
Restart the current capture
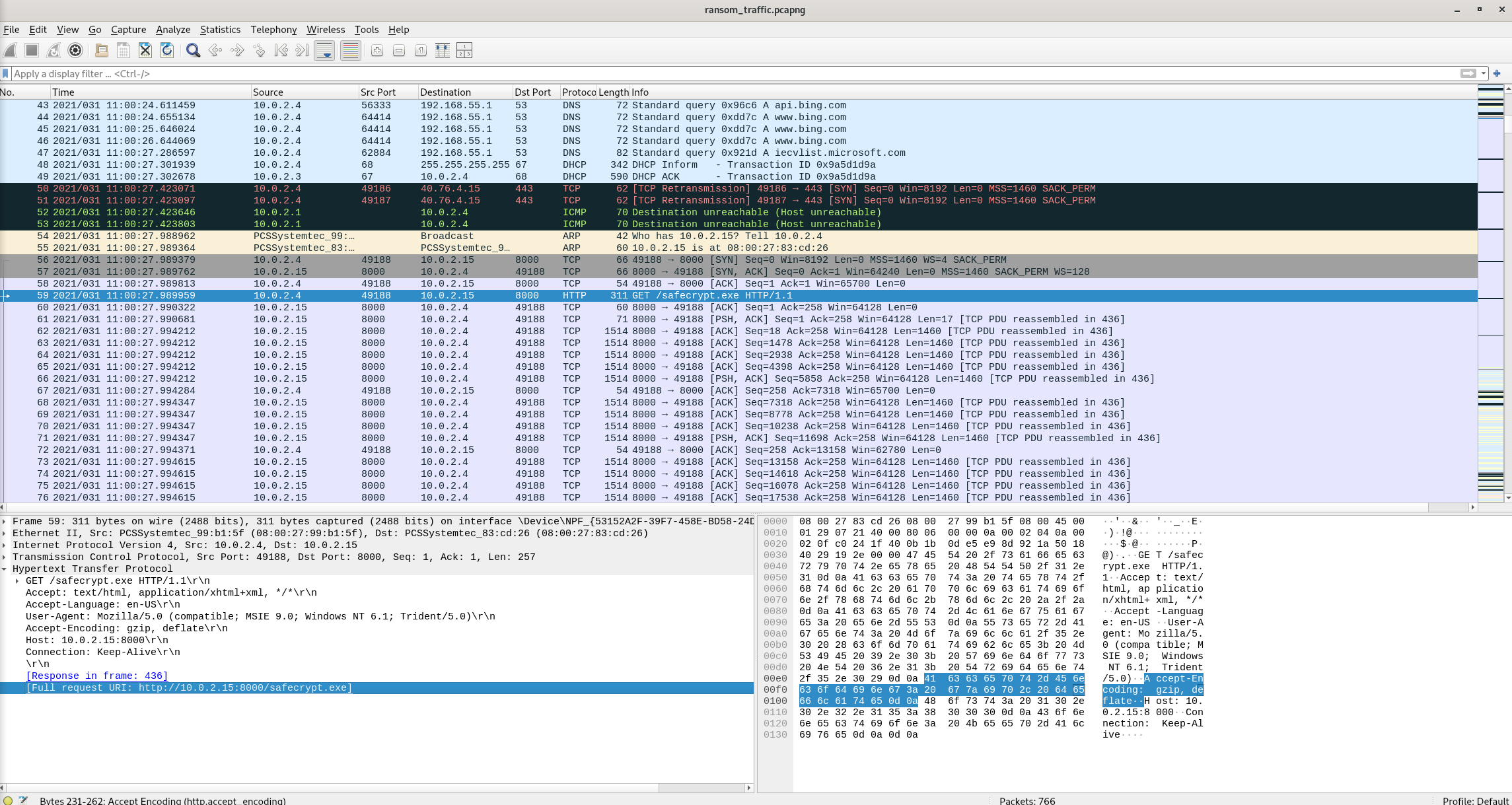(54, 50)
